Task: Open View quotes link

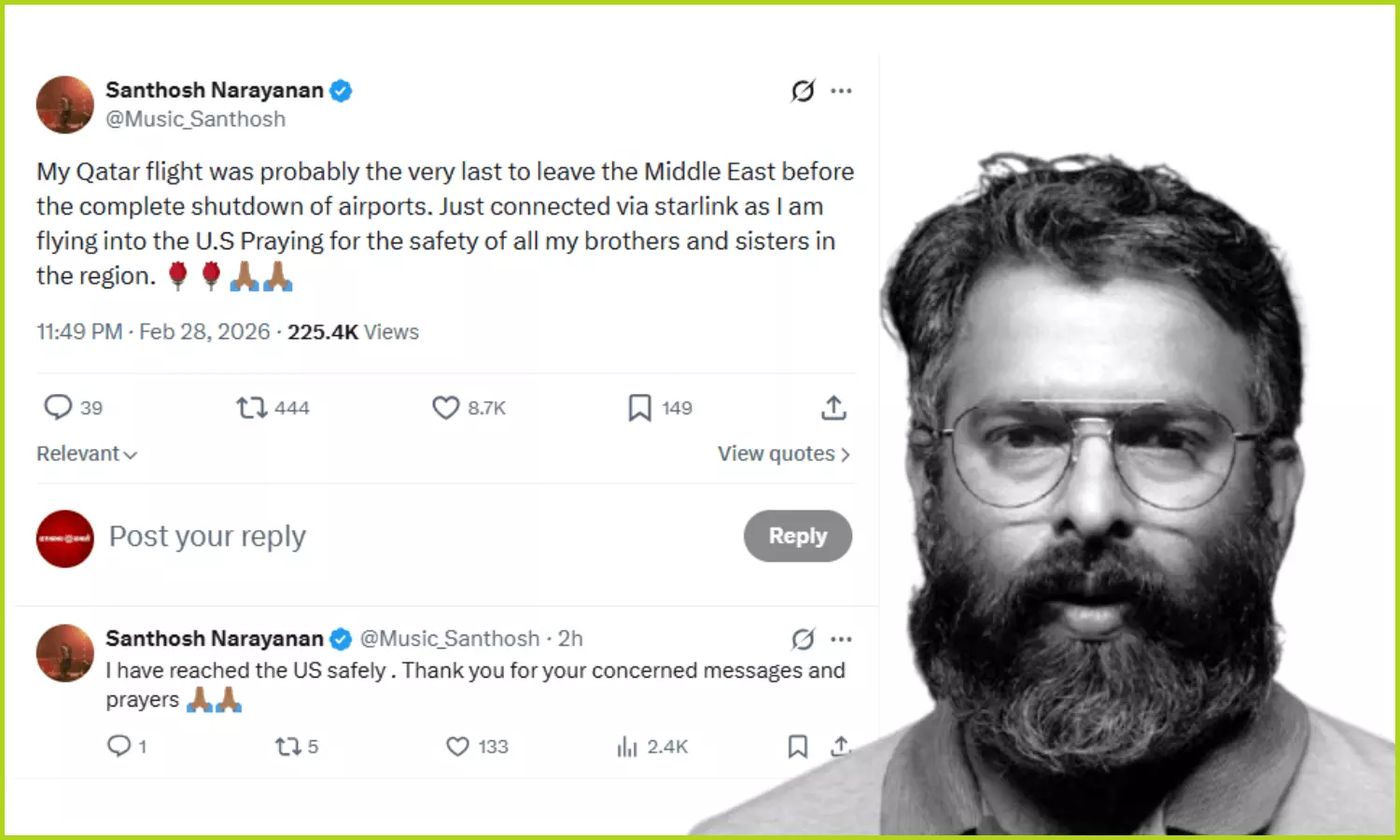Action: pos(783,454)
